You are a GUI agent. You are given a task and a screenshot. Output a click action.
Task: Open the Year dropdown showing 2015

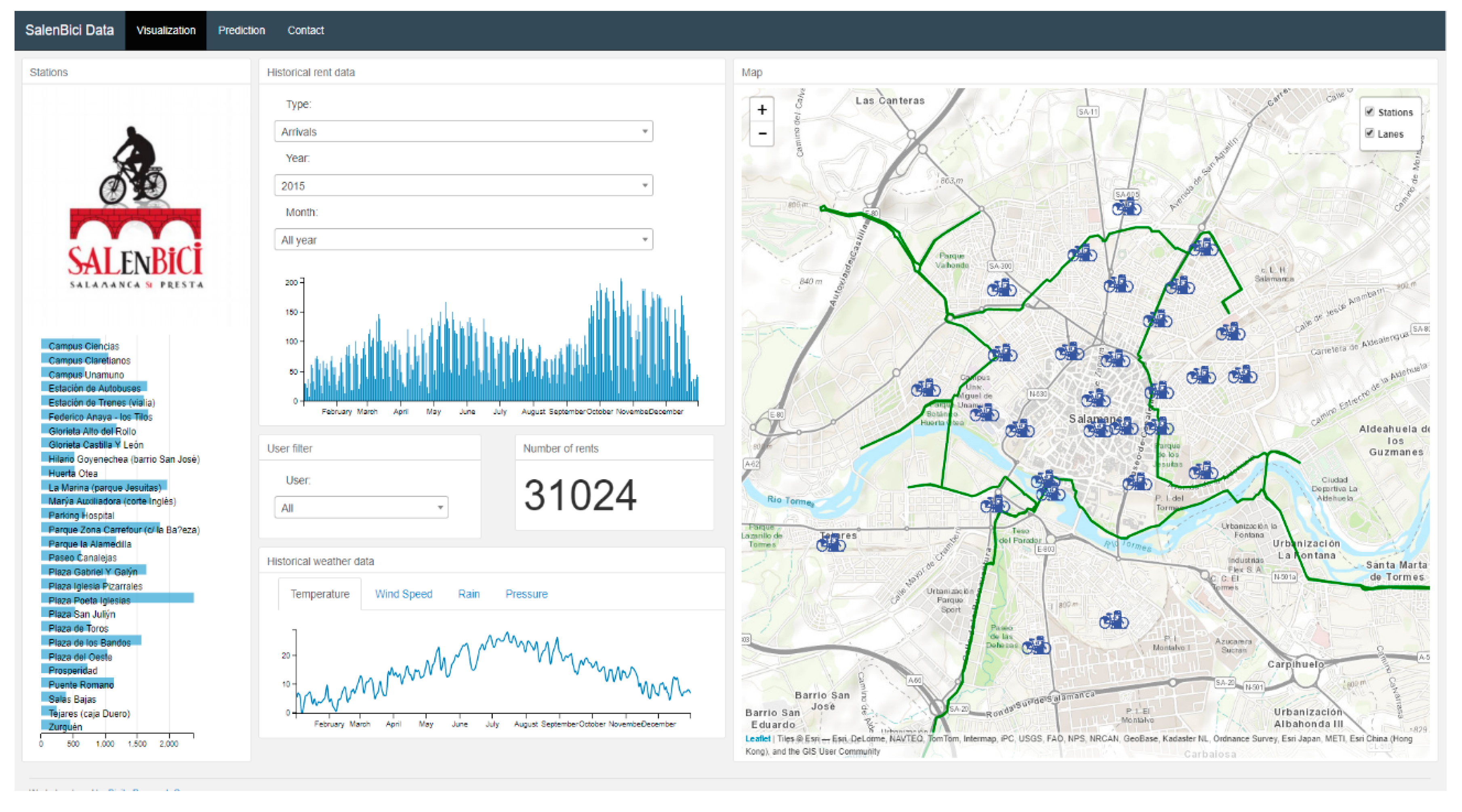click(x=463, y=186)
